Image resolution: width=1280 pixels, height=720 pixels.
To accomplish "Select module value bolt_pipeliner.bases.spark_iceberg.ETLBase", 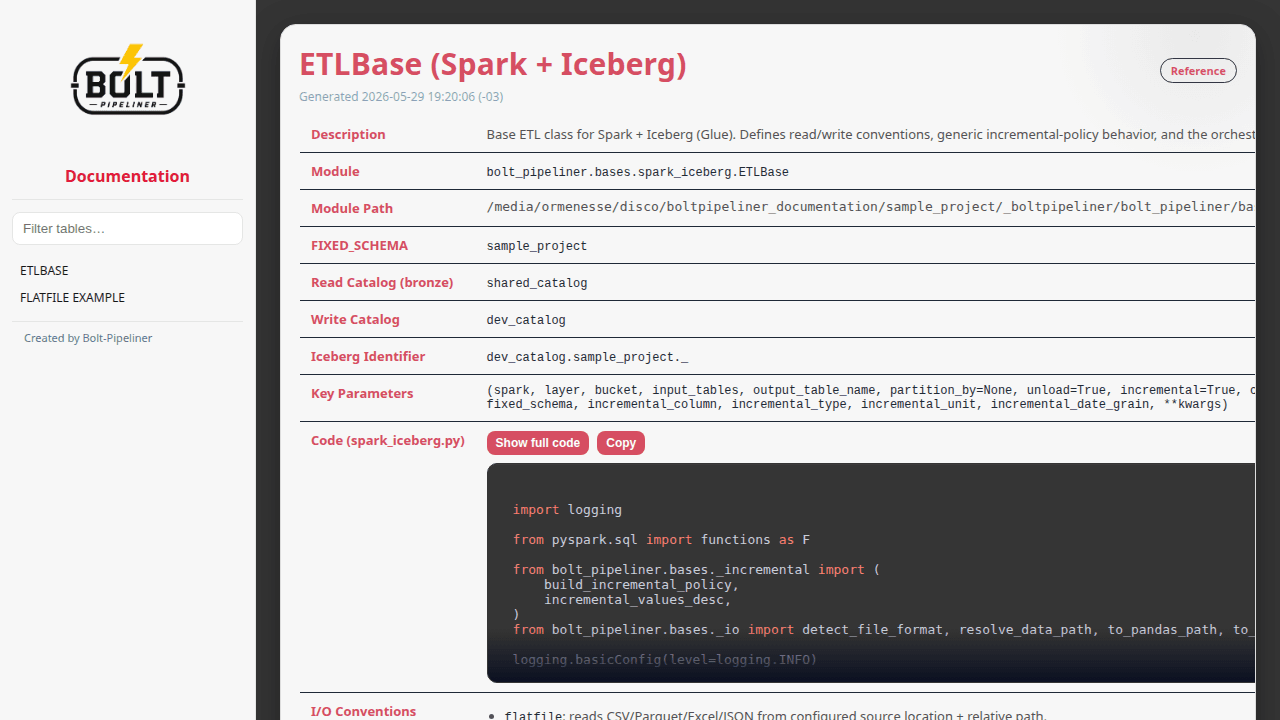I will (x=638, y=172).
